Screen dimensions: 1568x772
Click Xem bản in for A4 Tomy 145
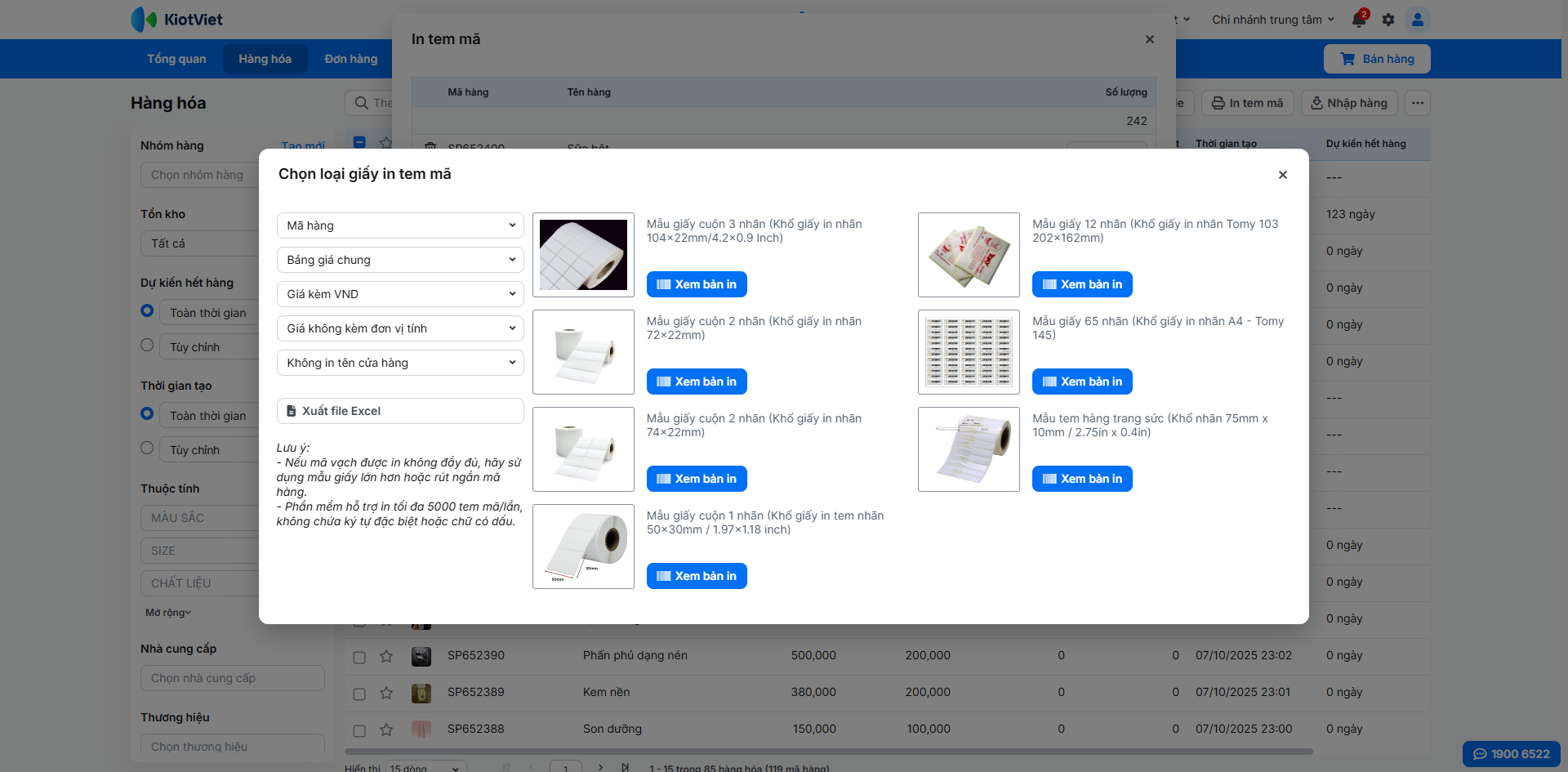pos(1082,382)
